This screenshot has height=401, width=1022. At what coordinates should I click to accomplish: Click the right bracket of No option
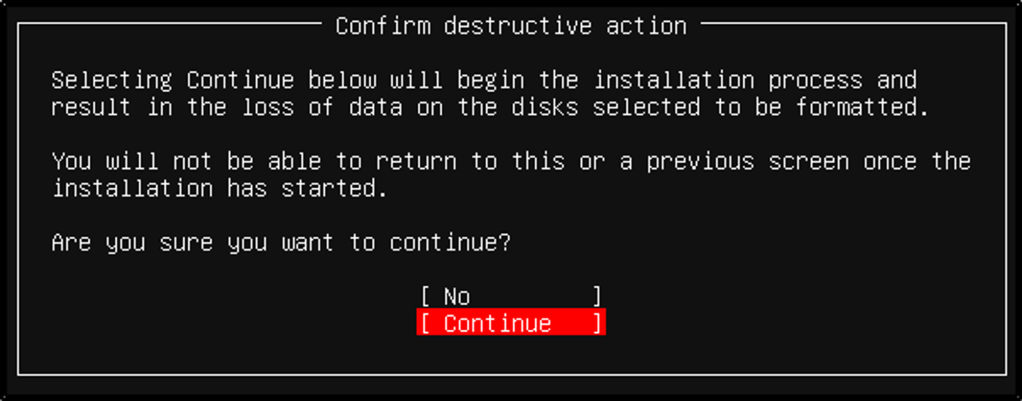[597, 297]
